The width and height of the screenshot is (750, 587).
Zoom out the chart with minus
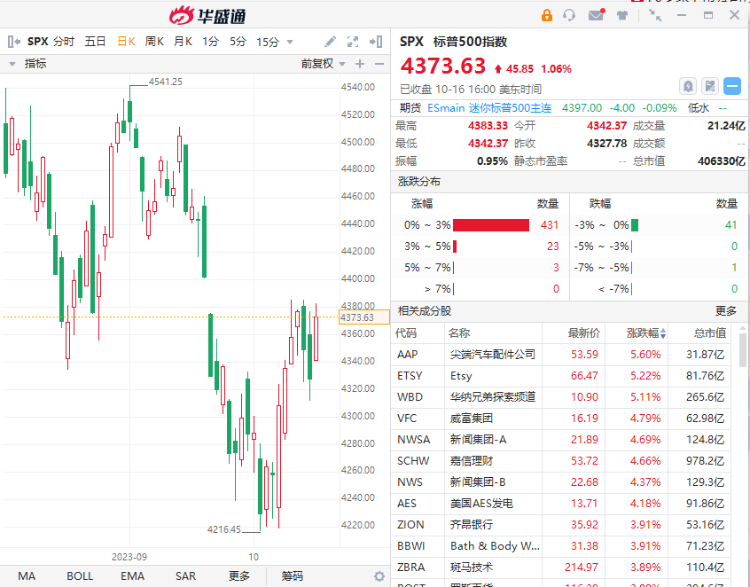[379, 64]
